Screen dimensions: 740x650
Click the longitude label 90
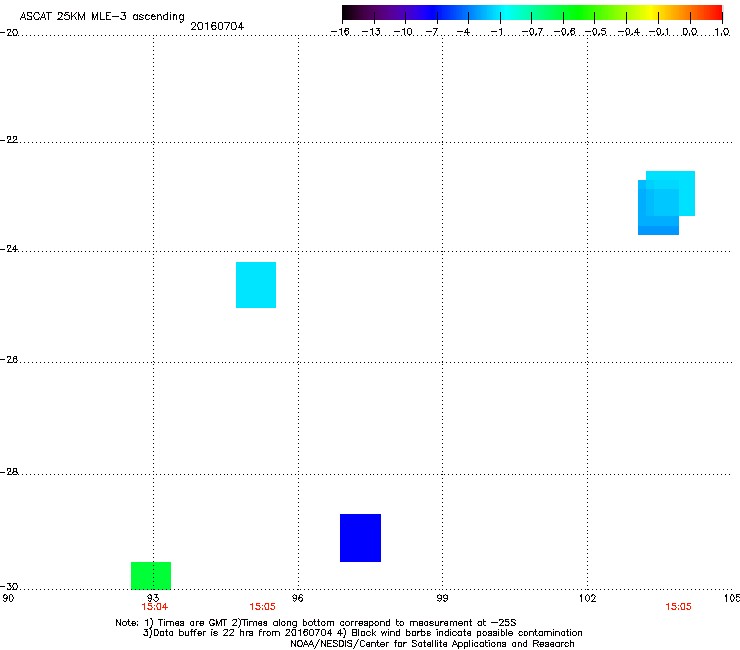pyautogui.click(x=8, y=598)
